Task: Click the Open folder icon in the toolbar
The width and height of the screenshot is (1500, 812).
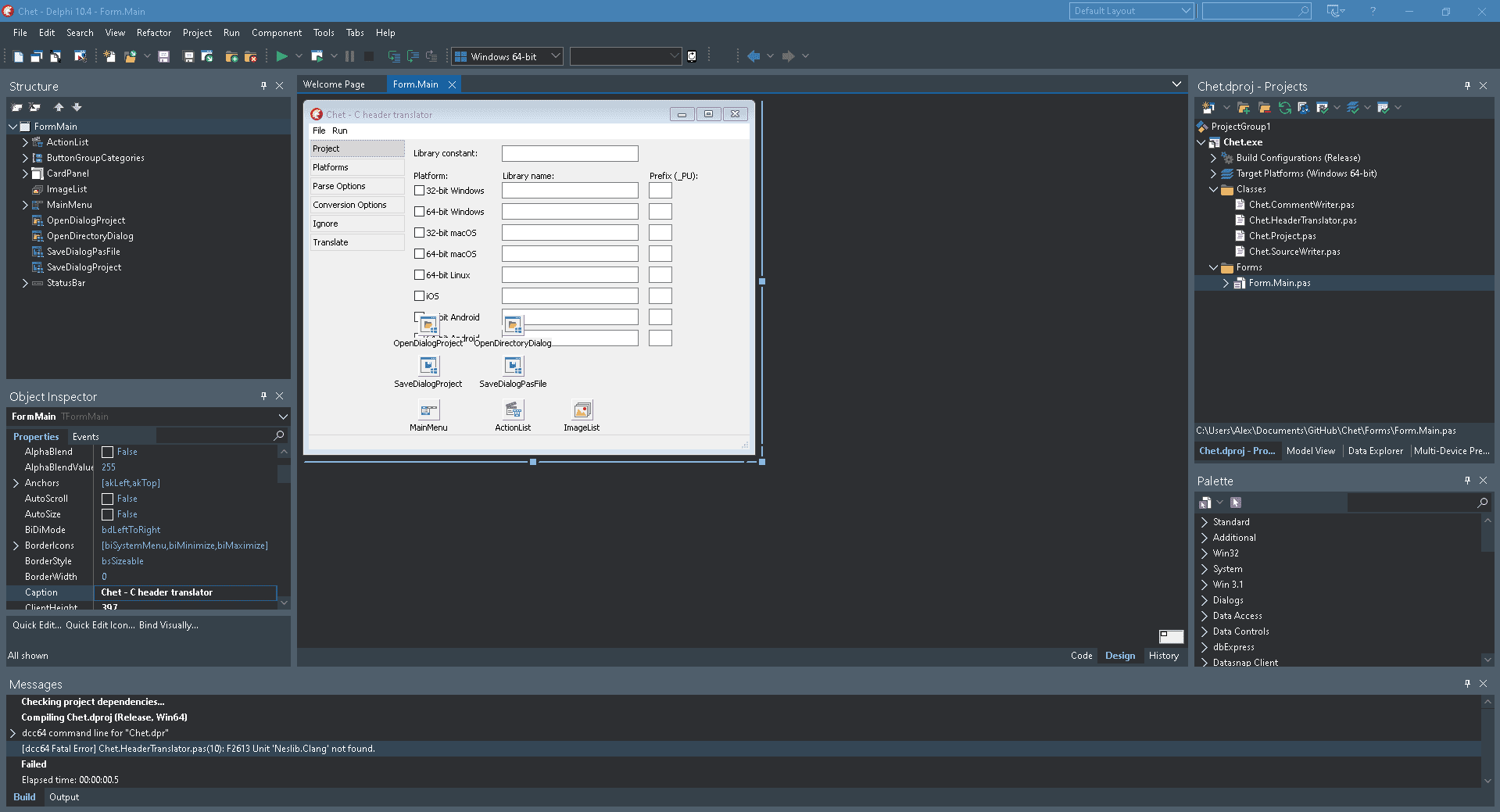Action: point(130,56)
